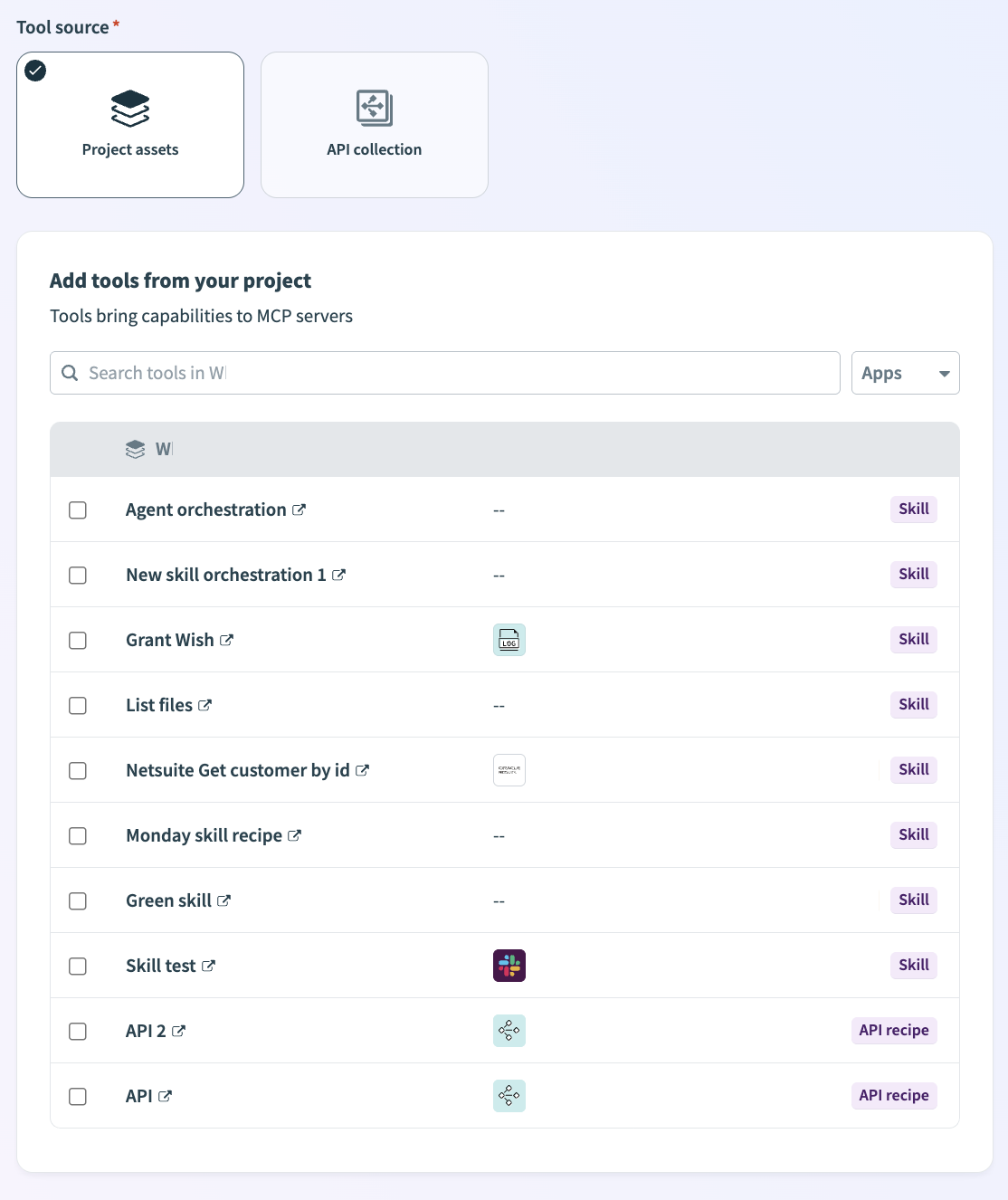The image size is (1008, 1200).
Task: Click the search magnifier icon
Action: [70, 372]
